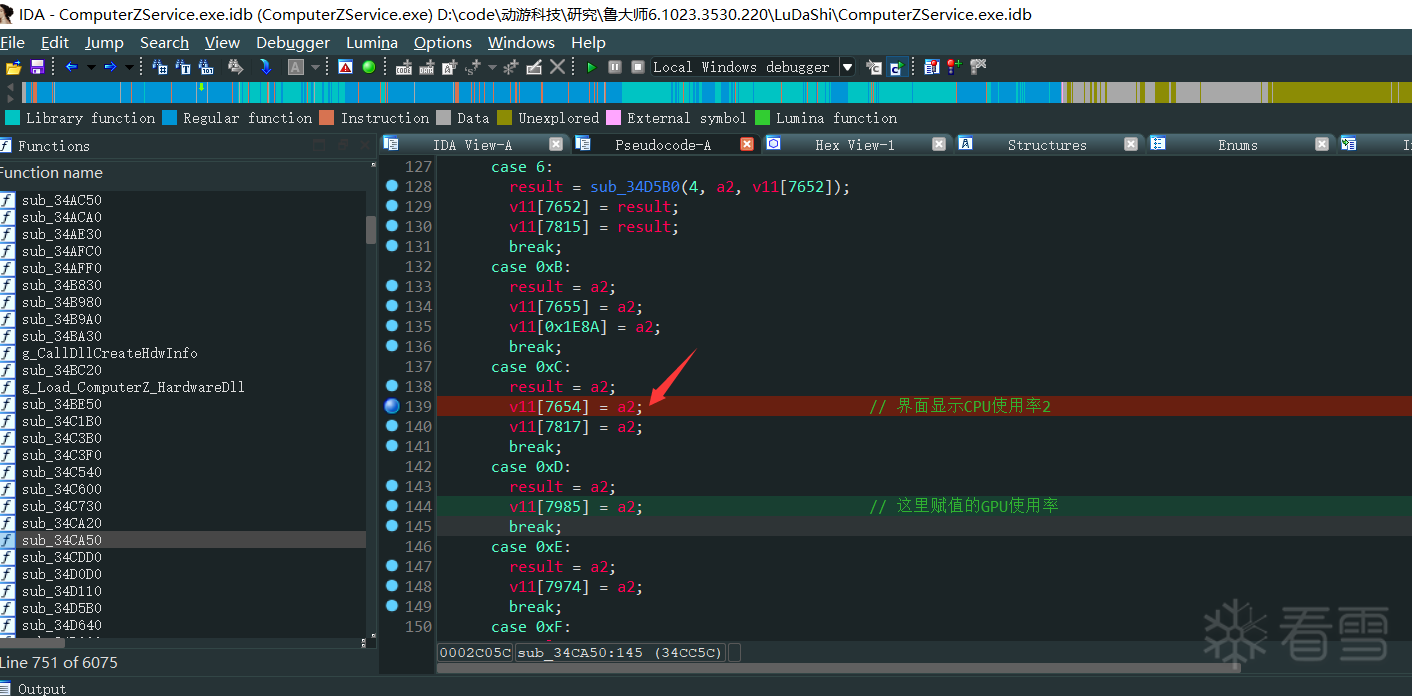Click the highlighted 'C' run-to-cursor icon
Image resolution: width=1412 pixels, height=696 pixels.
[897, 67]
